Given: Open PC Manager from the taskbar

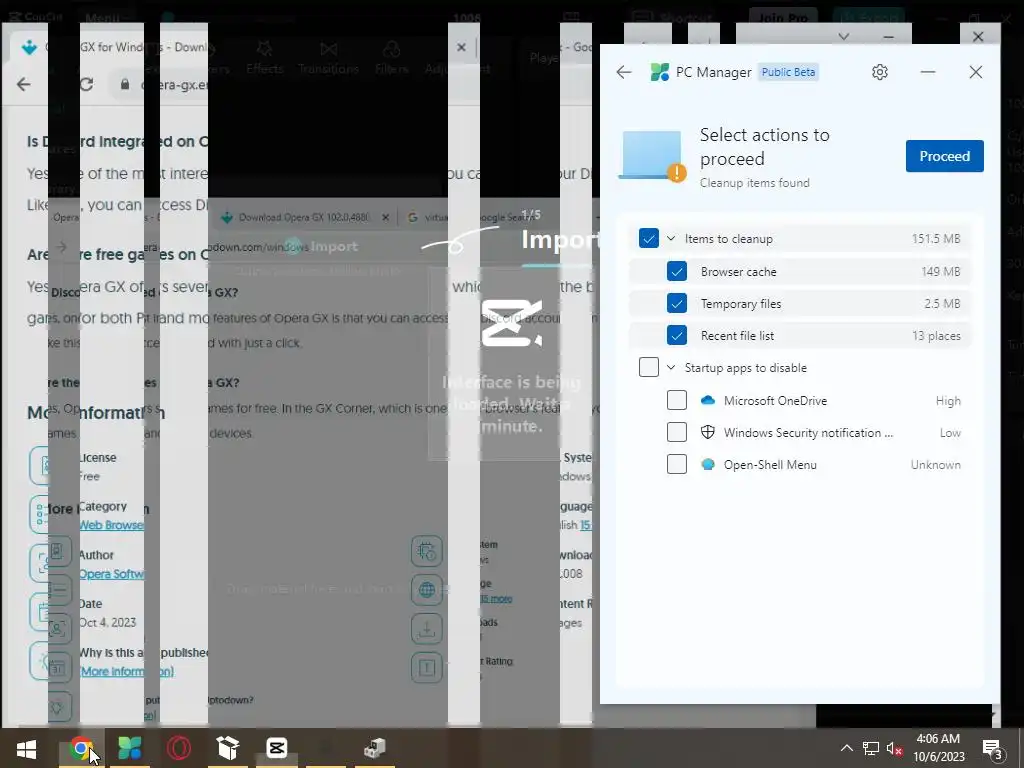Looking at the screenshot, I should 129,748.
